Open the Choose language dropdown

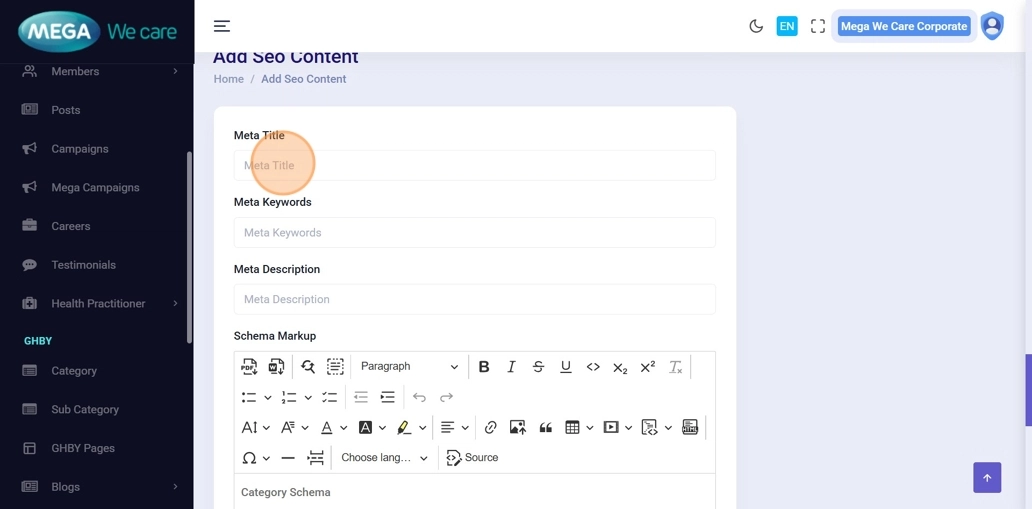(x=384, y=458)
